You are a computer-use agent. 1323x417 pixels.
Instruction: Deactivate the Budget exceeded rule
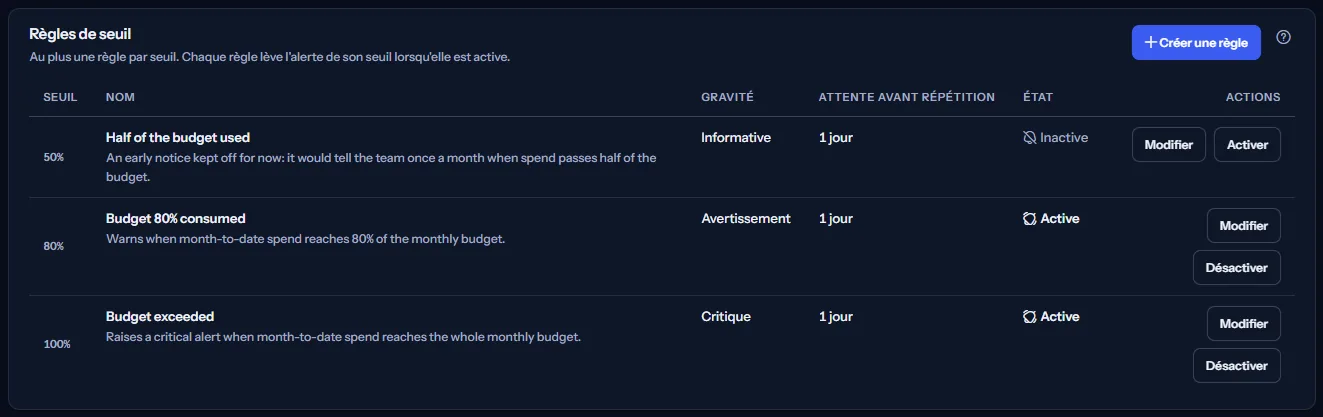coord(1237,365)
